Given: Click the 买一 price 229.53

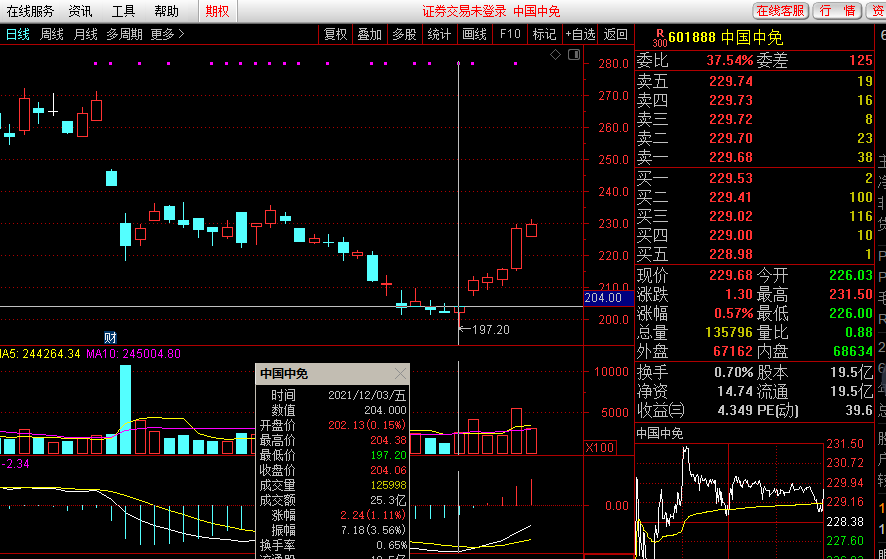Looking at the screenshot, I should 731,178.
